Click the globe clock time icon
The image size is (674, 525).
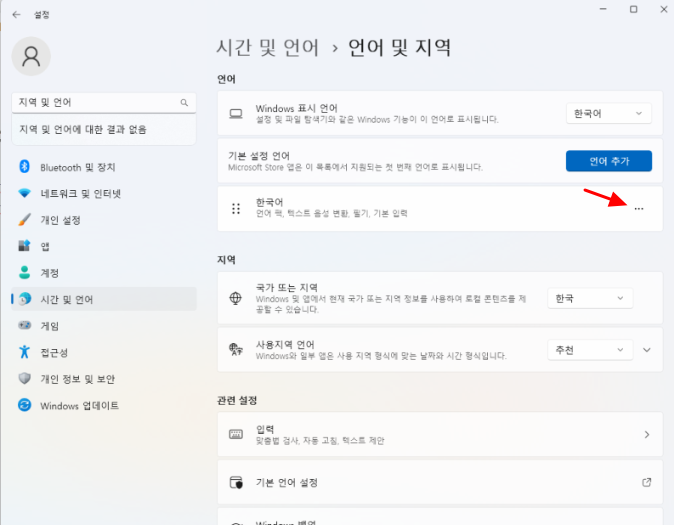coord(25,299)
